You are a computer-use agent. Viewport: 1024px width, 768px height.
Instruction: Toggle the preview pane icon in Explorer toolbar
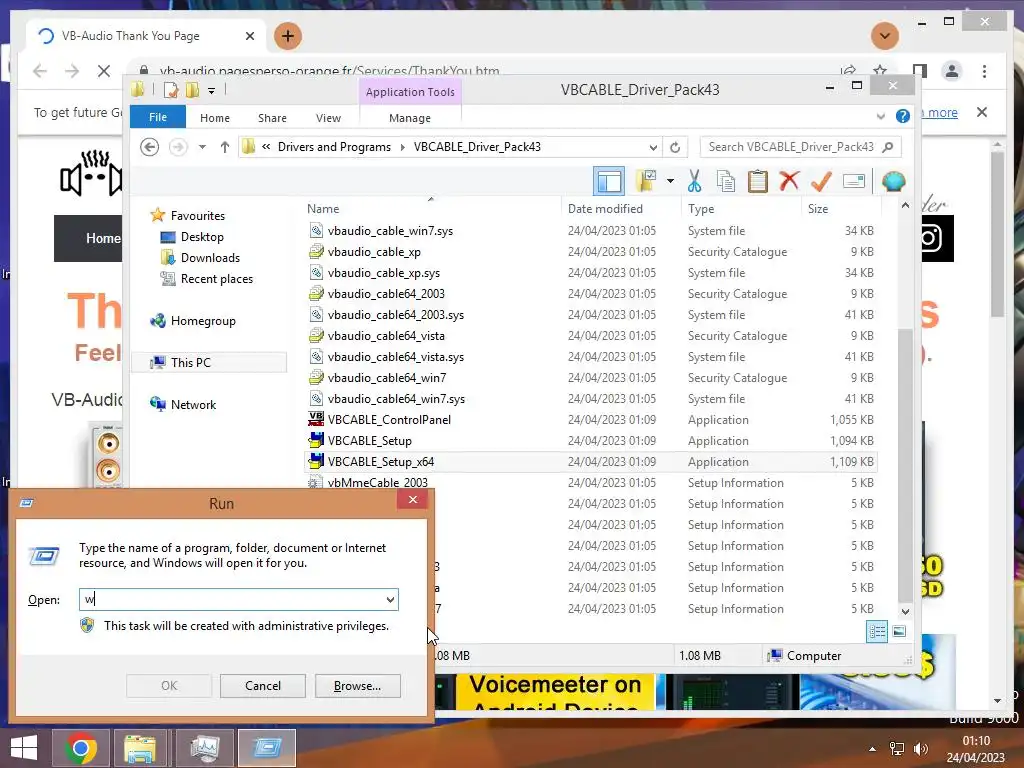point(609,181)
